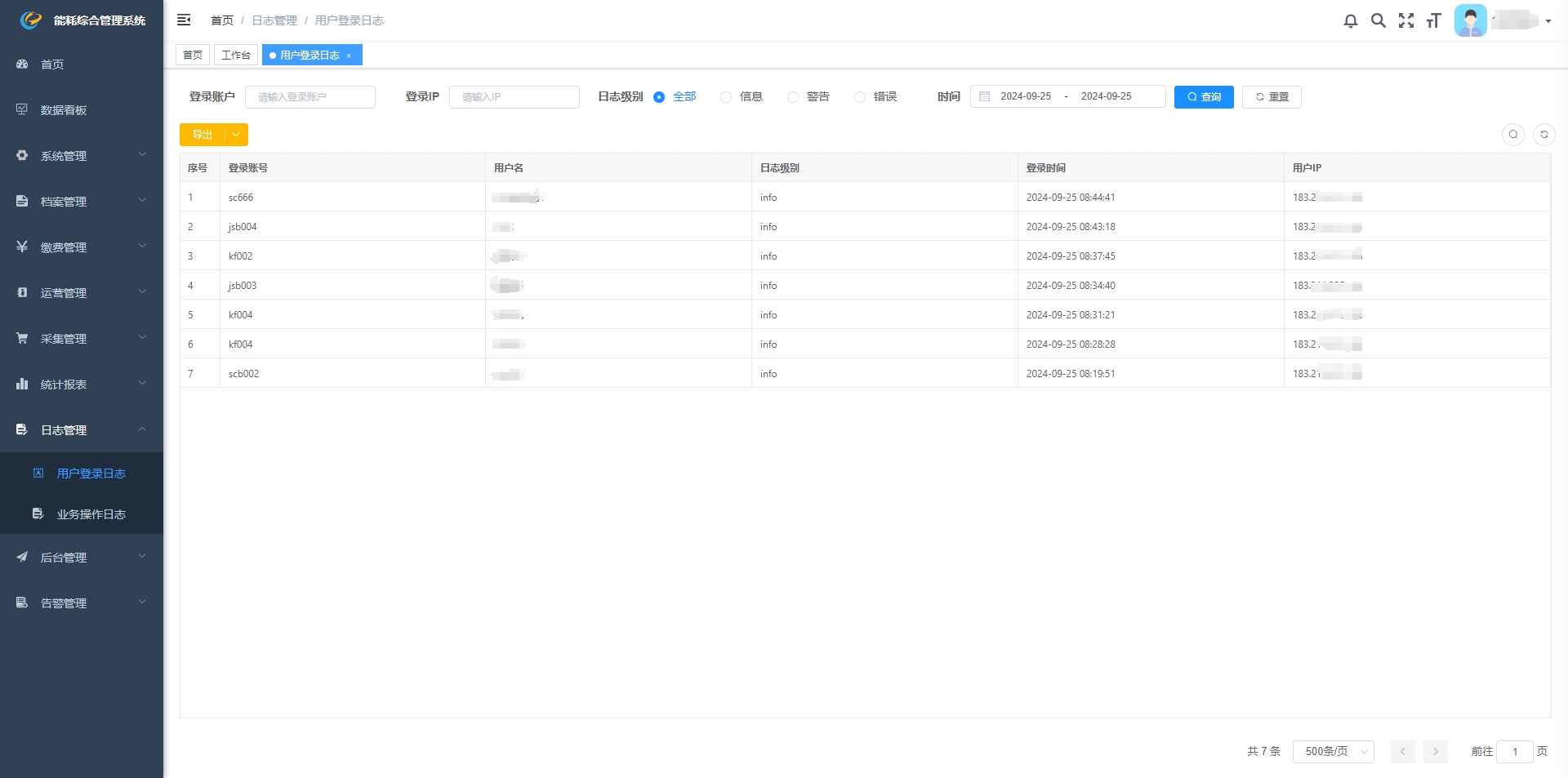This screenshot has height=778, width=1568.
Task: Expand the 系统管理 sidebar menu
Action: pyautogui.click(x=82, y=156)
